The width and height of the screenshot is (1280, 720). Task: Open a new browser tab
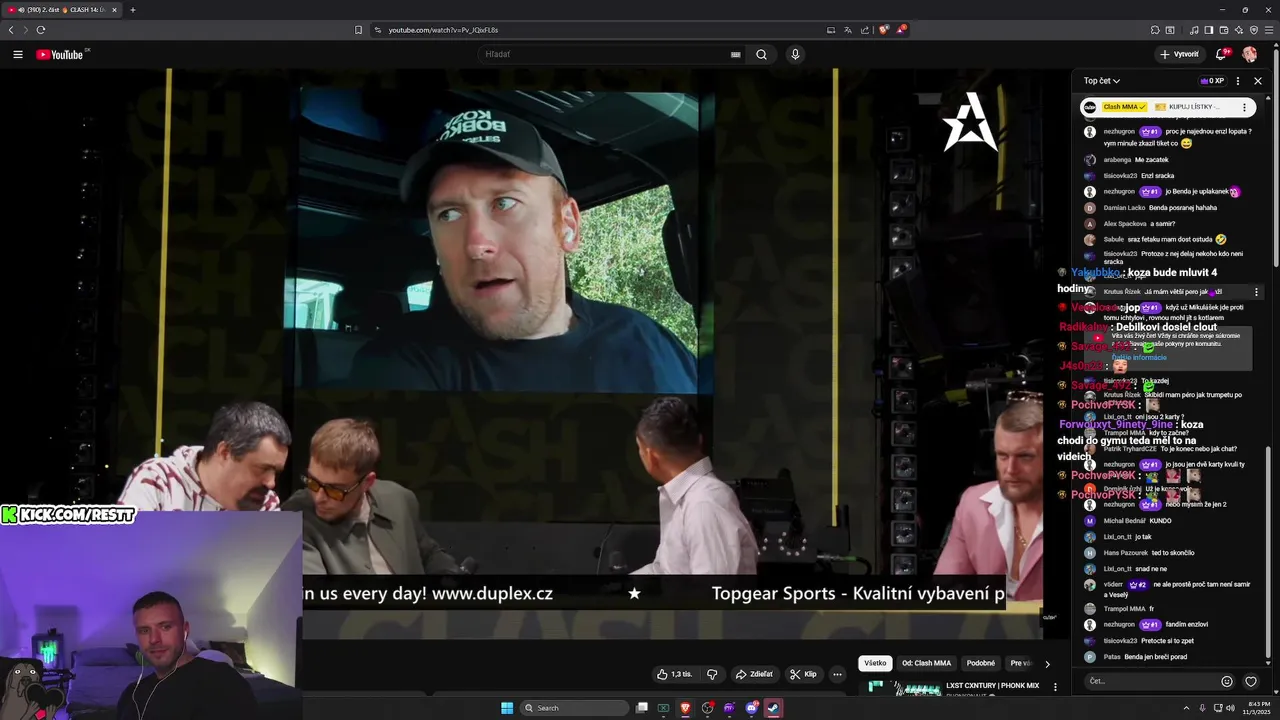[132, 10]
